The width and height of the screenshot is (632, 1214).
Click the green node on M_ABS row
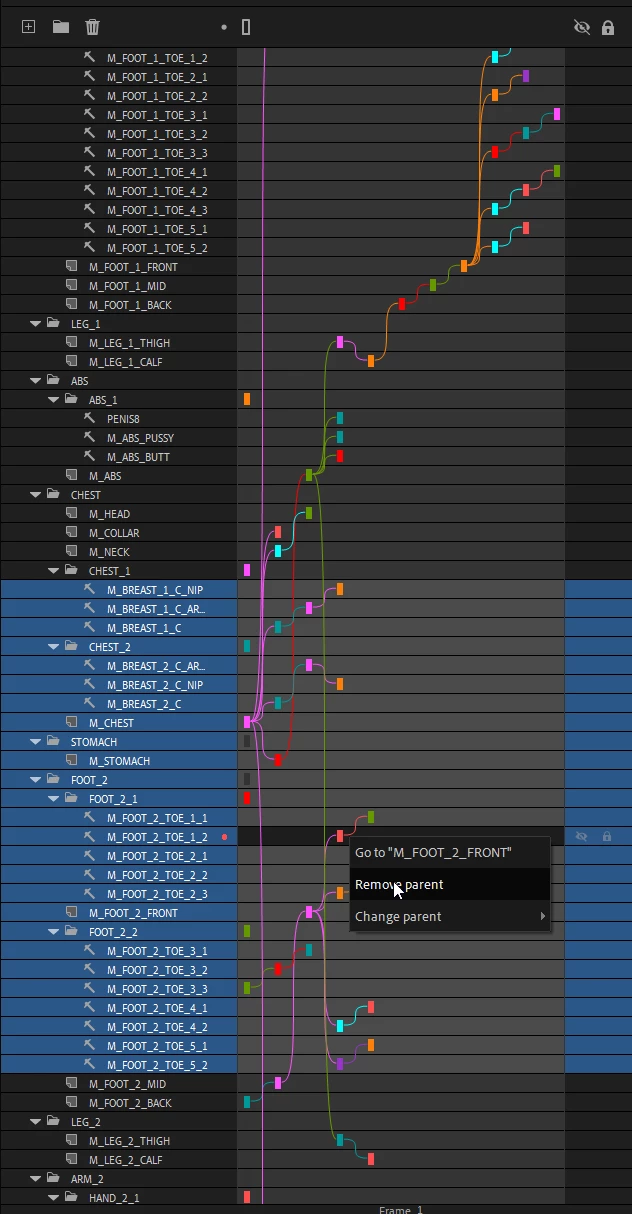point(309,476)
